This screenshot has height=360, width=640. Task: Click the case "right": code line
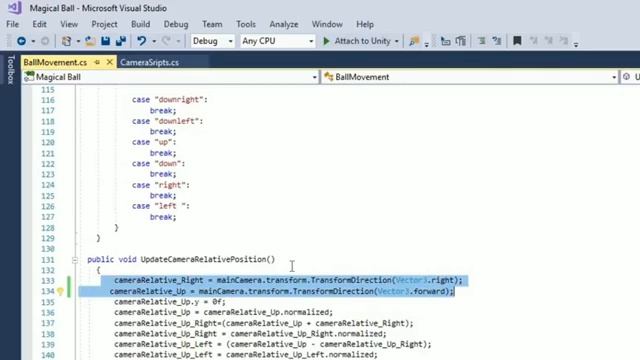[161, 185]
